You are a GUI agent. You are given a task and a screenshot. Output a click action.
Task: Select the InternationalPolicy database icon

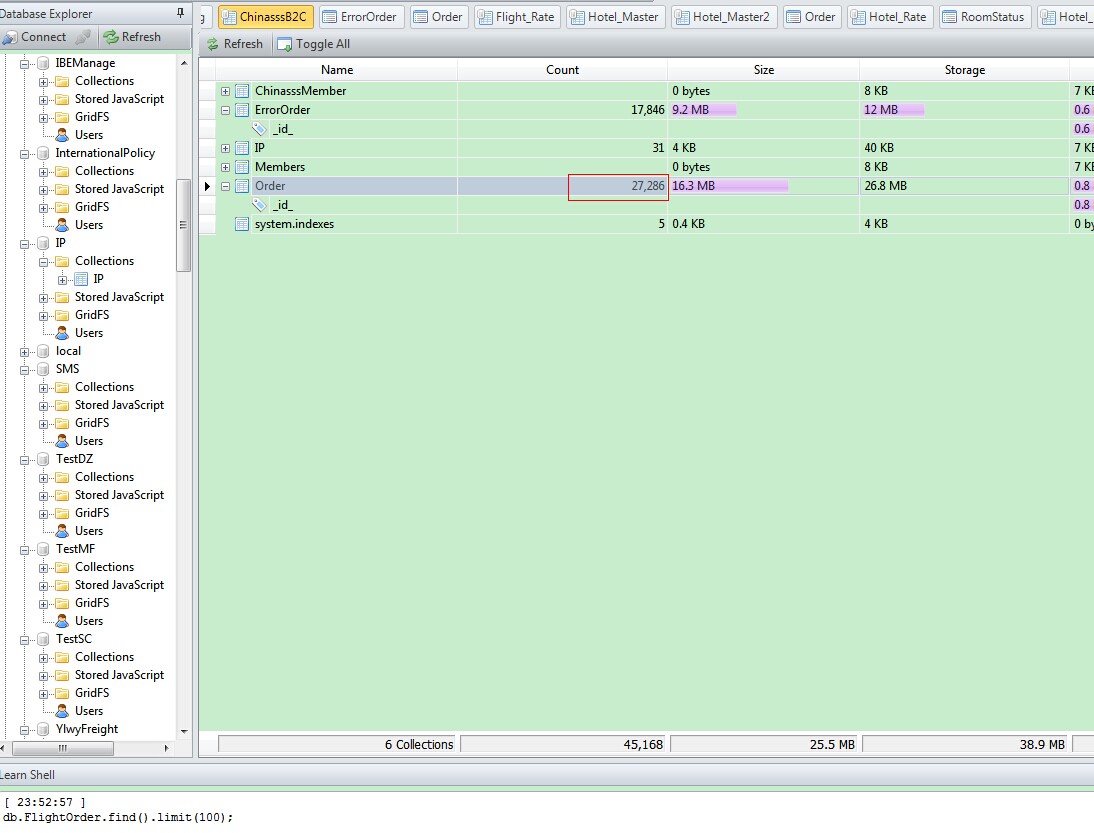tap(43, 153)
